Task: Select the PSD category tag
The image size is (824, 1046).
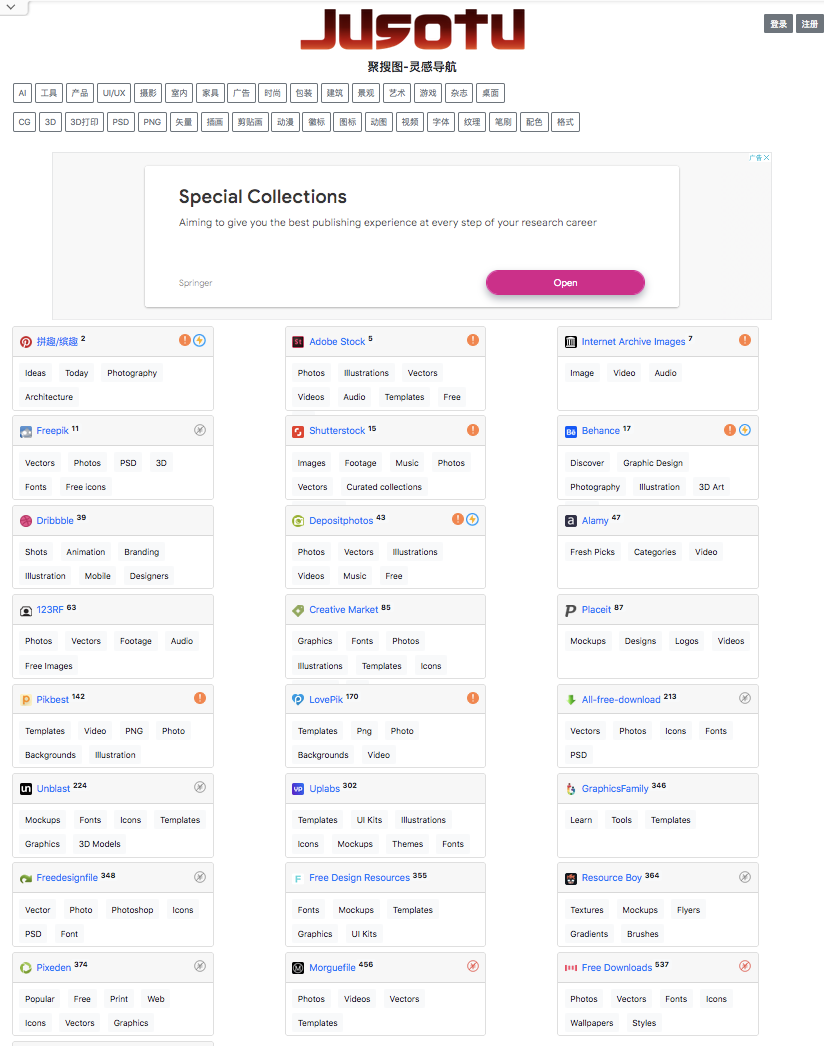Action: 121,122
